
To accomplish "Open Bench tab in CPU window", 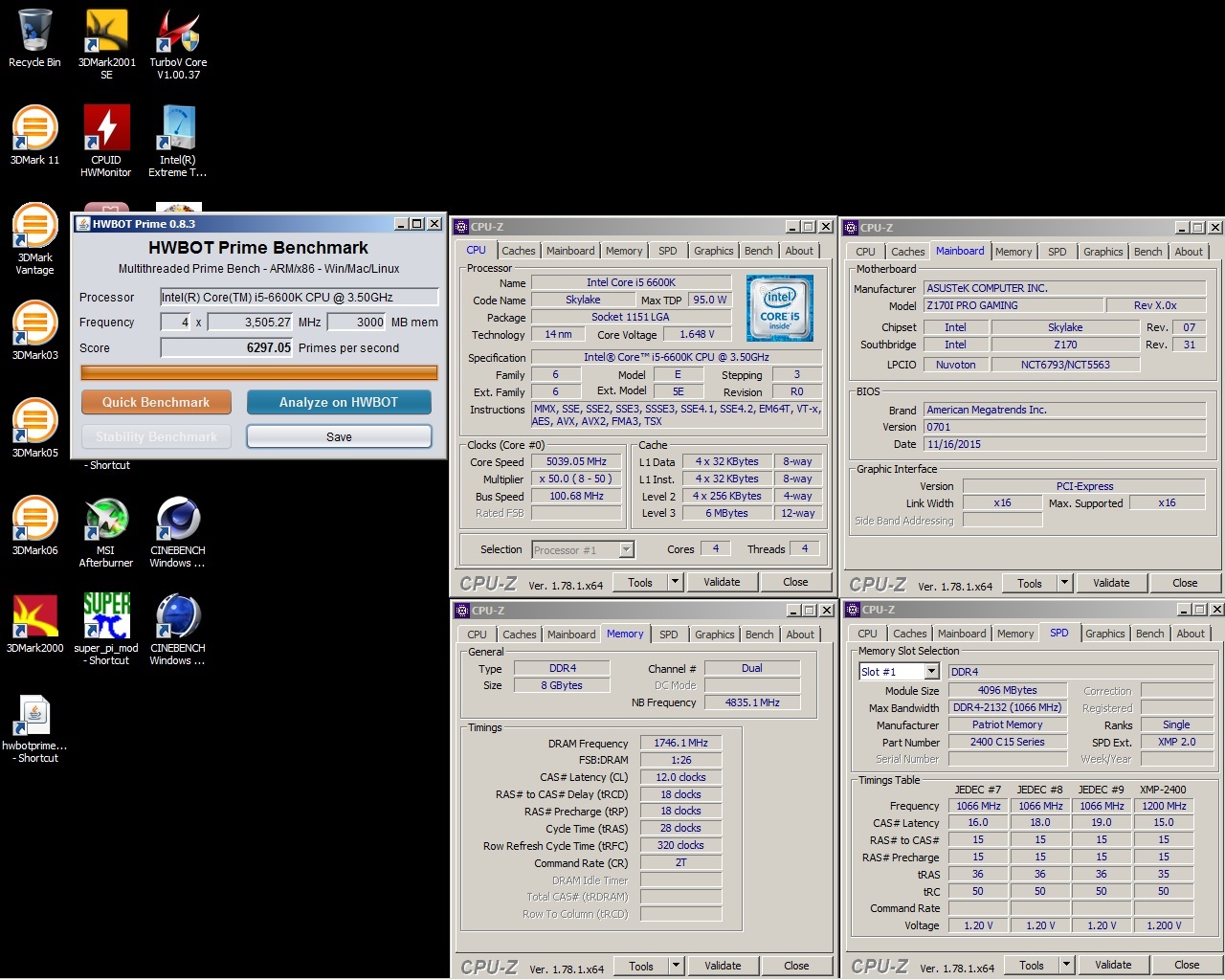I will [x=758, y=251].
